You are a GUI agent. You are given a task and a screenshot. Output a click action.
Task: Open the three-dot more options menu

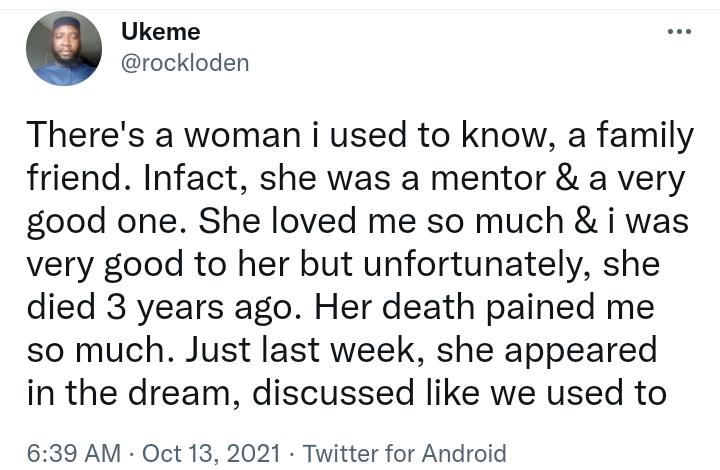click(x=679, y=32)
